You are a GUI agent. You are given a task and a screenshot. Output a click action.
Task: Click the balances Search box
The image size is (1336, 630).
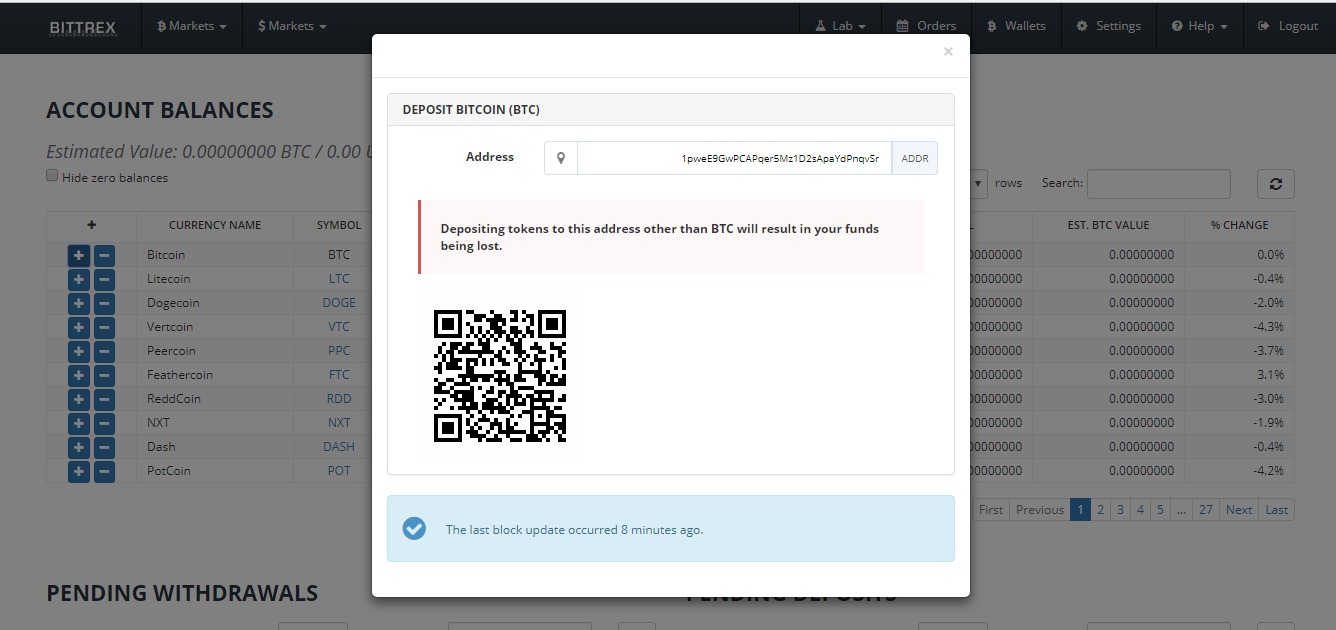(x=1159, y=184)
